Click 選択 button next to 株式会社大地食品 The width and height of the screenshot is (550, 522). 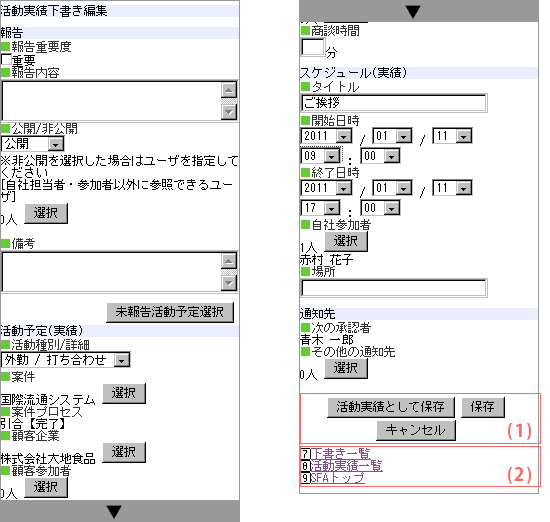pos(124,453)
